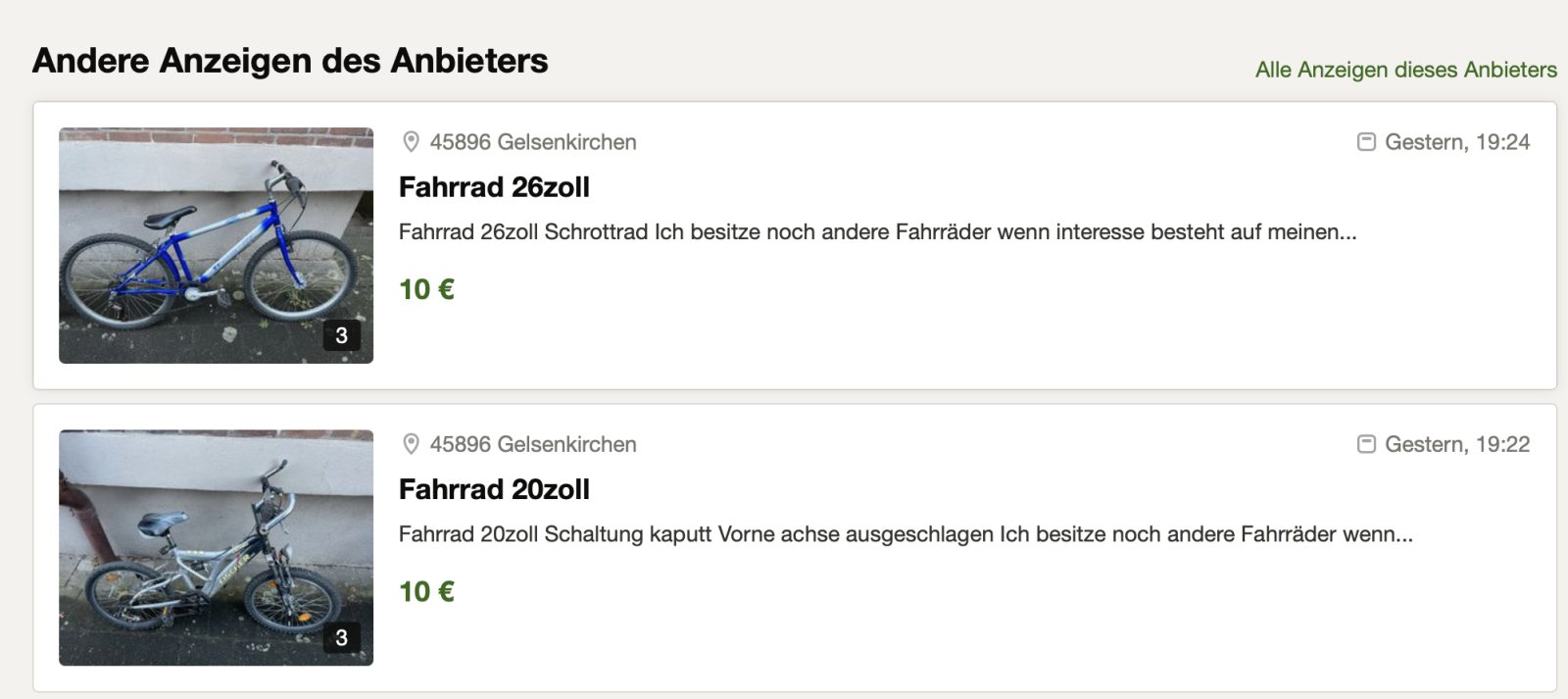Click the "Gestern, 19:22" timestamp
This screenshot has width=1568, height=699.
(x=1456, y=444)
